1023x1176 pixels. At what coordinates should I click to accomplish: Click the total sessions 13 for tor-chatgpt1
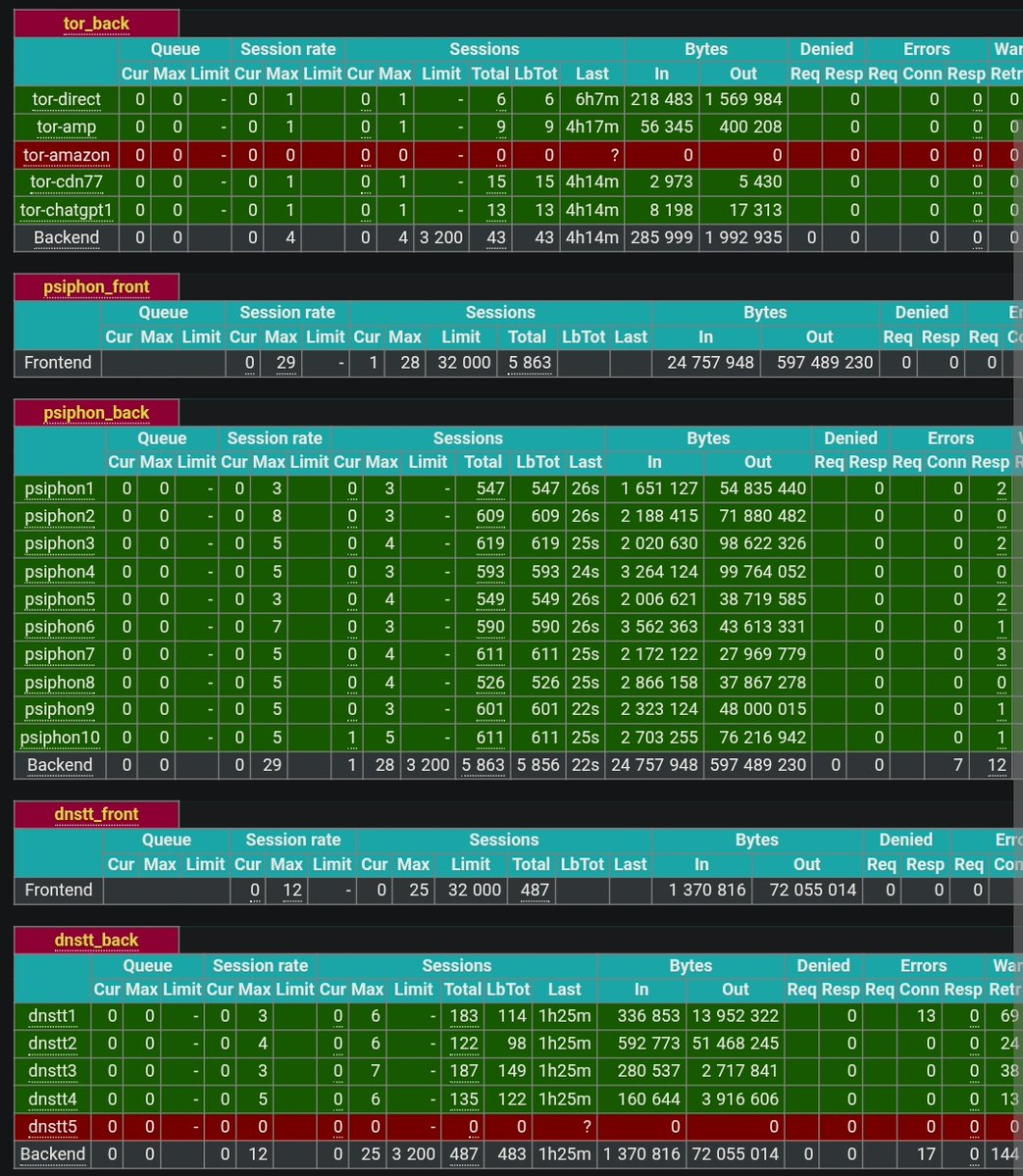click(x=496, y=210)
